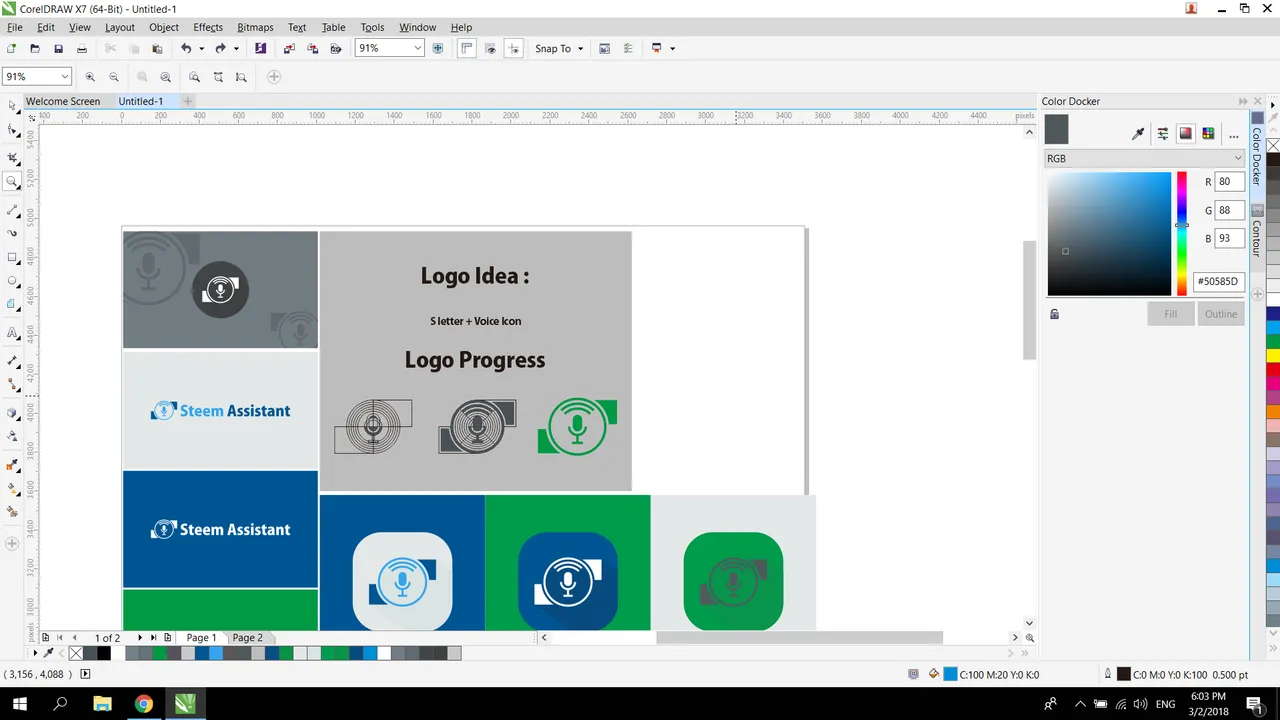Viewport: 1280px width, 720px height.
Task: Select the Interactive Fill tool
Action: [12, 489]
